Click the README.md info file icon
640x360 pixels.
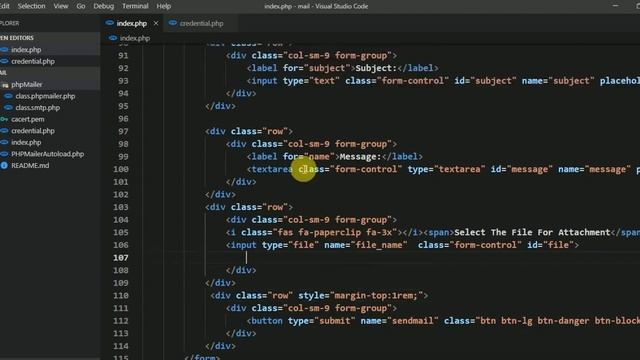point(4,165)
